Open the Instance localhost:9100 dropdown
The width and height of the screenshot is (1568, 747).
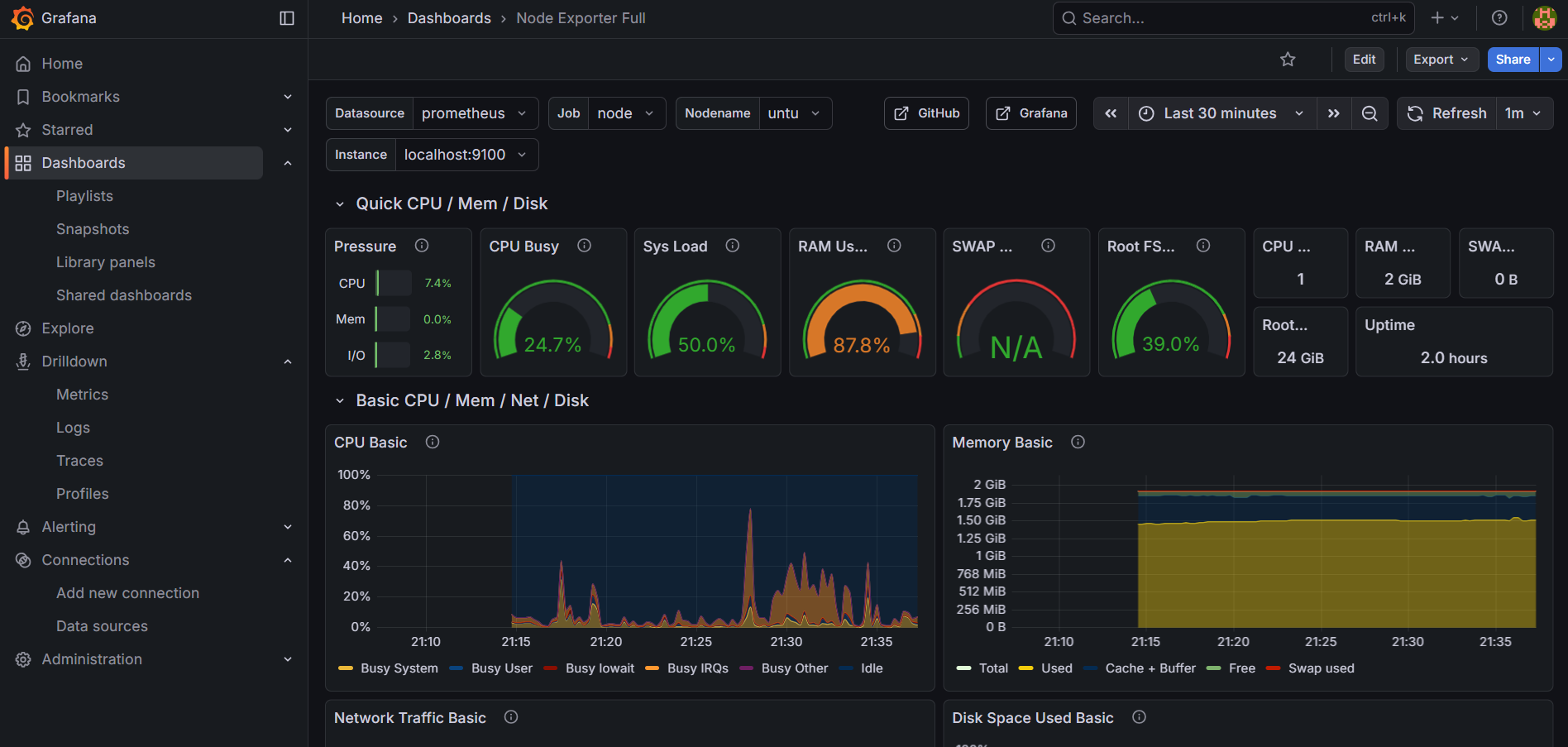pos(466,155)
